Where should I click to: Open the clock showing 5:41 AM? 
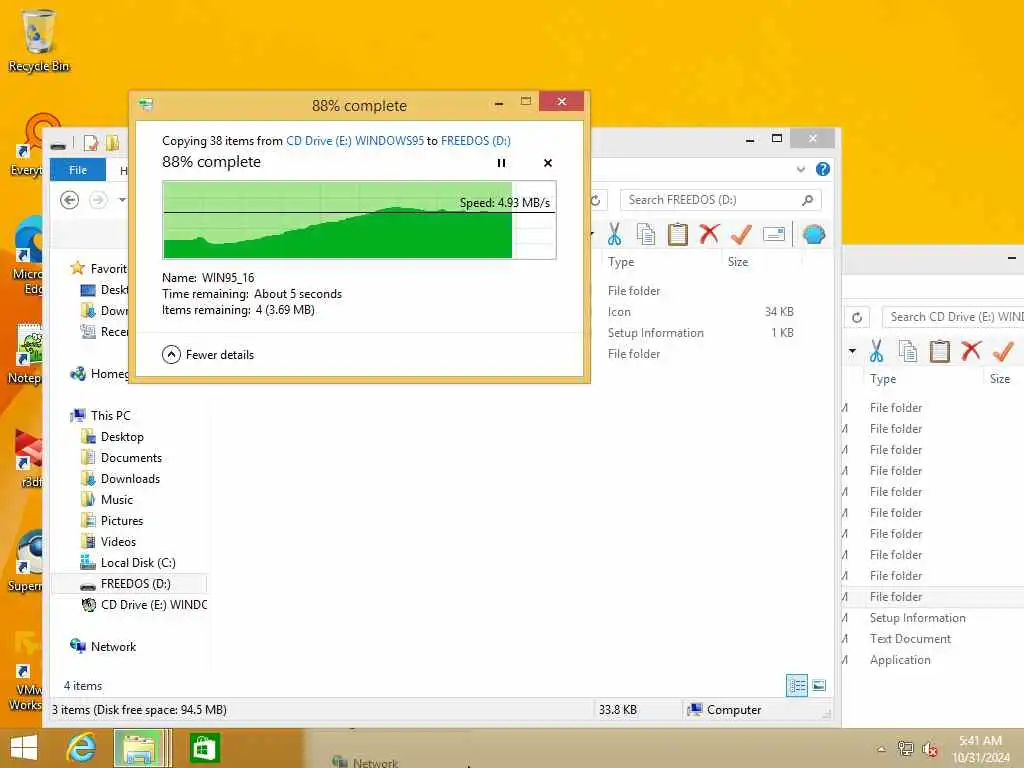[980, 749]
